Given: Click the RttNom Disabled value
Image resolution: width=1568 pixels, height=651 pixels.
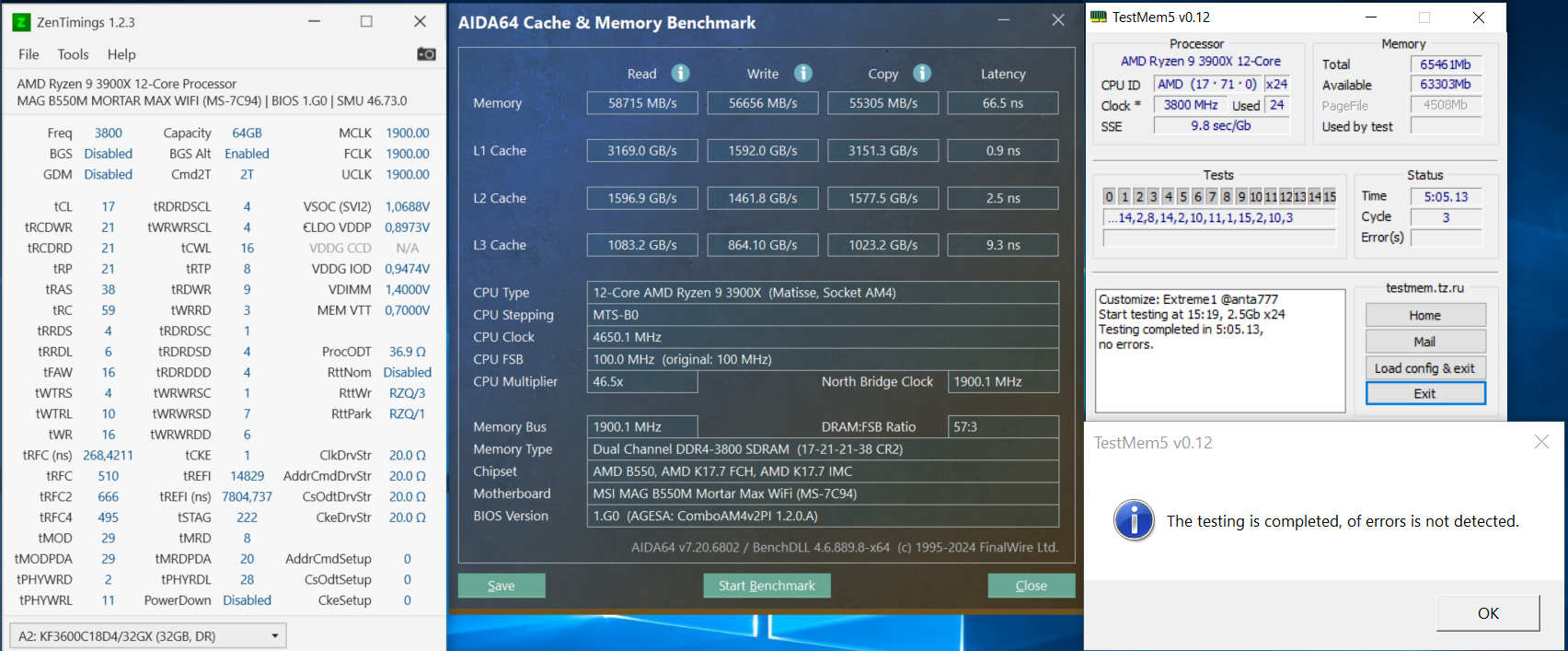Looking at the screenshot, I should coord(408,372).
